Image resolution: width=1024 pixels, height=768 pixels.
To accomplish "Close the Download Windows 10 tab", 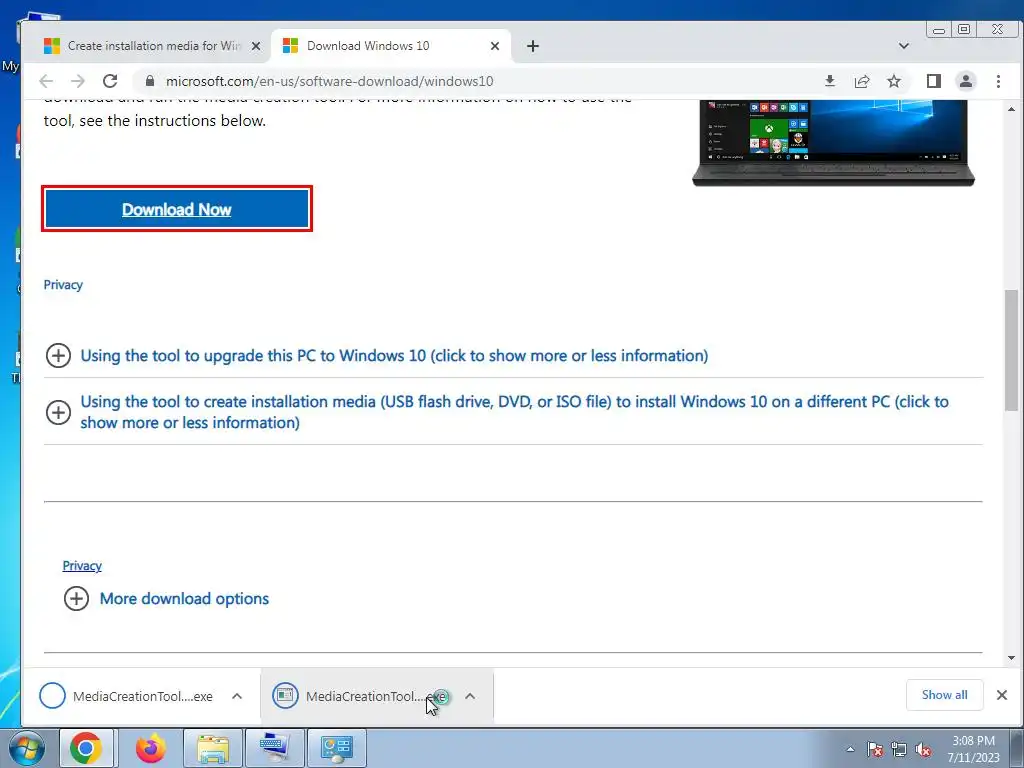I will [x=494, y=46].
